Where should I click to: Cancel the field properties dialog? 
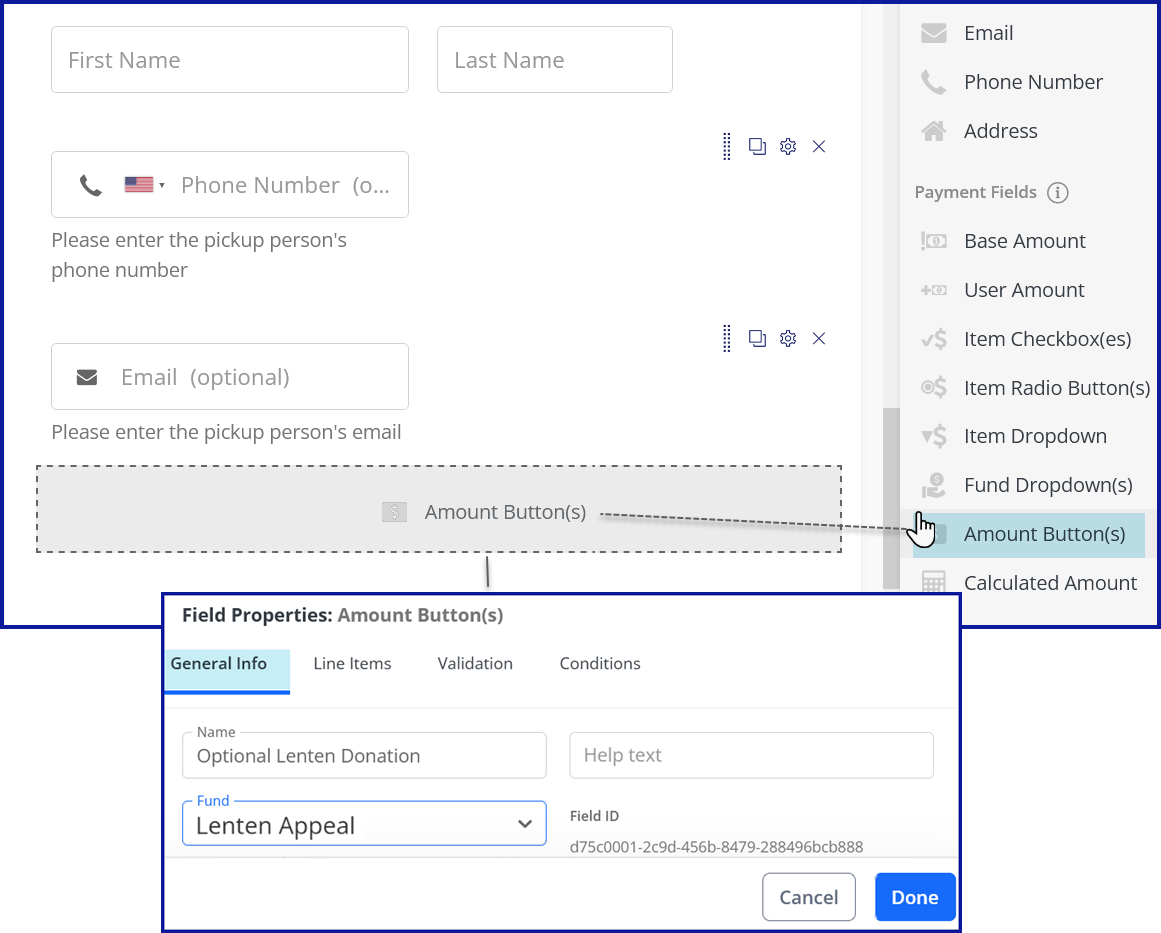[808, 897]
